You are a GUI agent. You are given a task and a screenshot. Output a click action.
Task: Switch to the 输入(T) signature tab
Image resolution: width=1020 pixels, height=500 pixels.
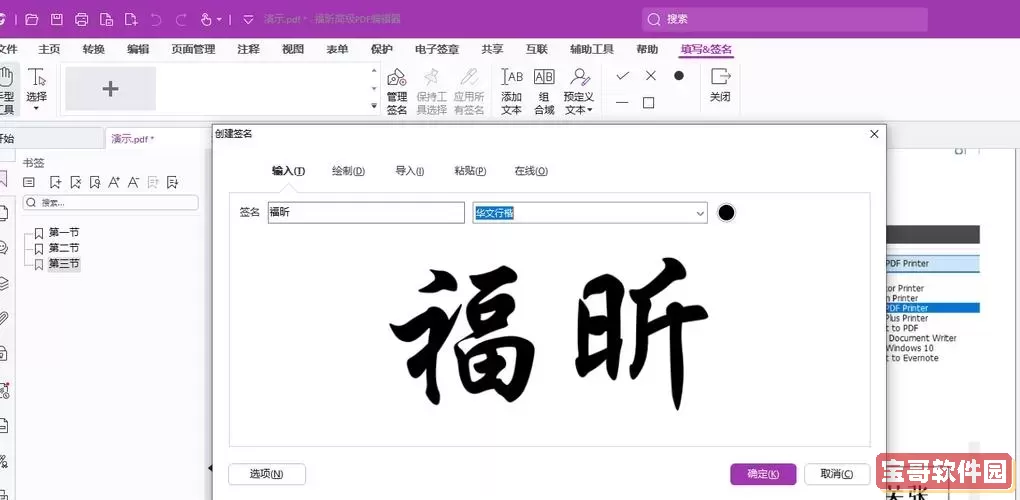pos(288,171)
